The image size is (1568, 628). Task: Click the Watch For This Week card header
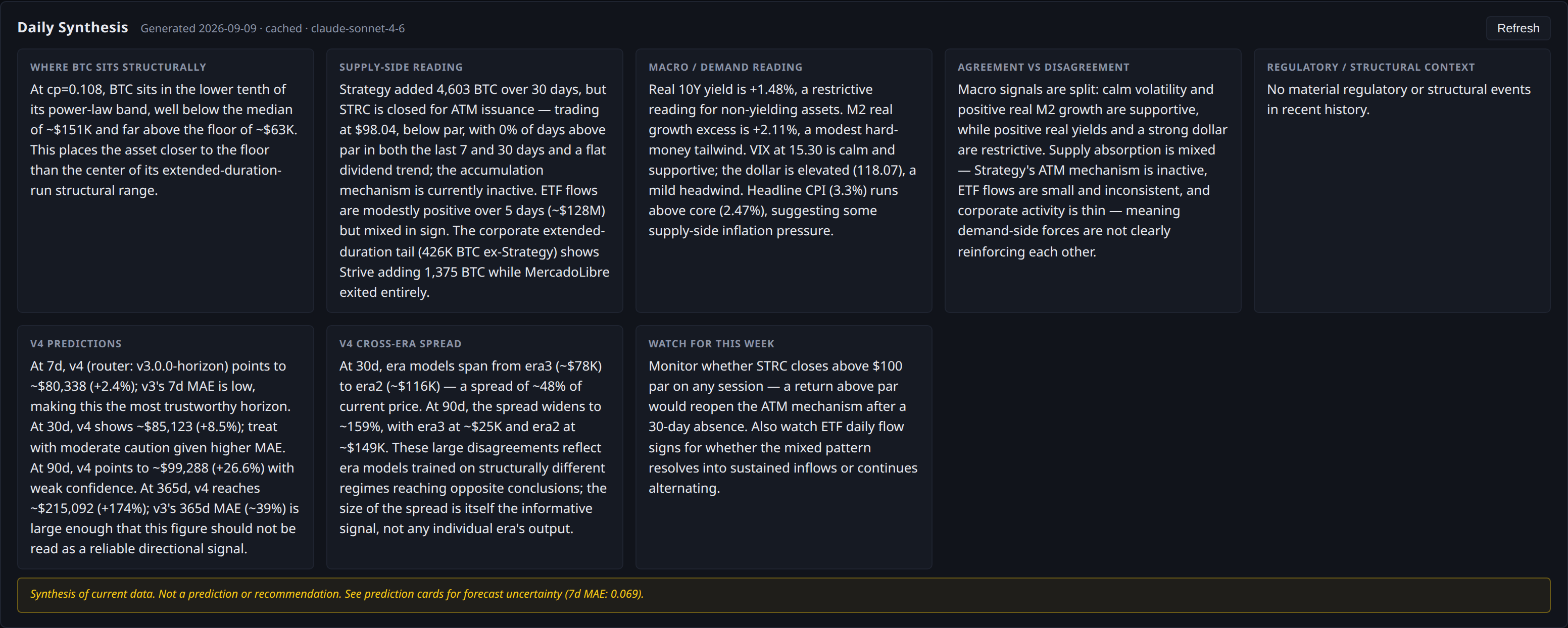coord(711,344)
